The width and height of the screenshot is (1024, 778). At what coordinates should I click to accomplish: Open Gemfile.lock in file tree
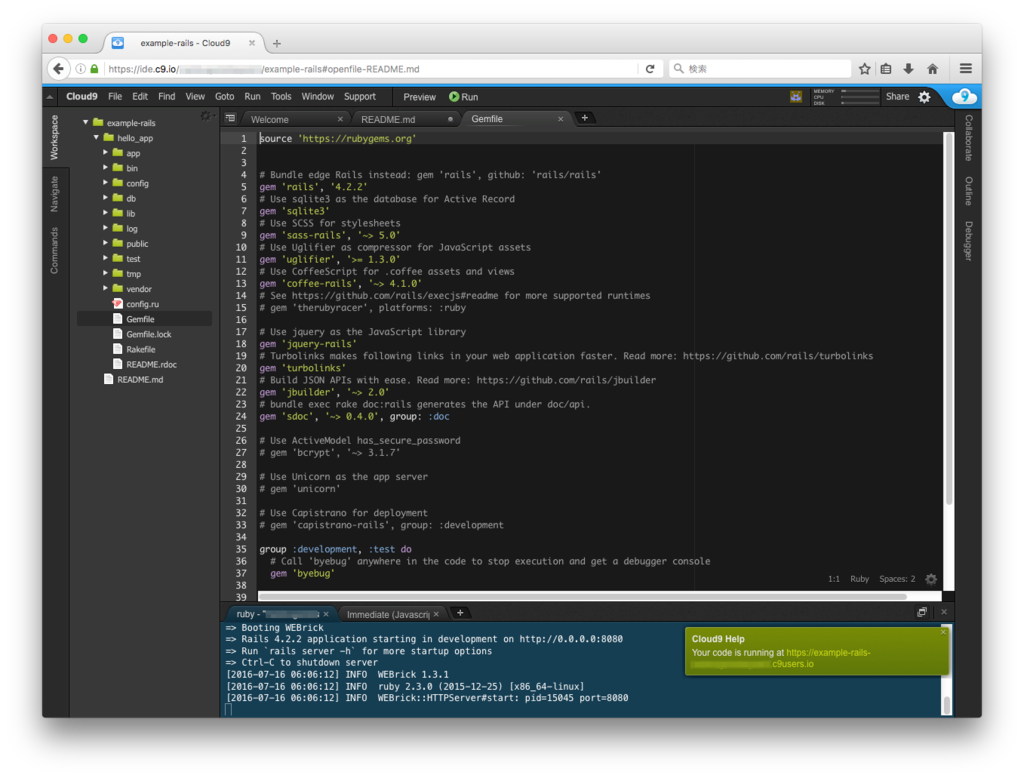pyautogui.click(x=148, y=334)
